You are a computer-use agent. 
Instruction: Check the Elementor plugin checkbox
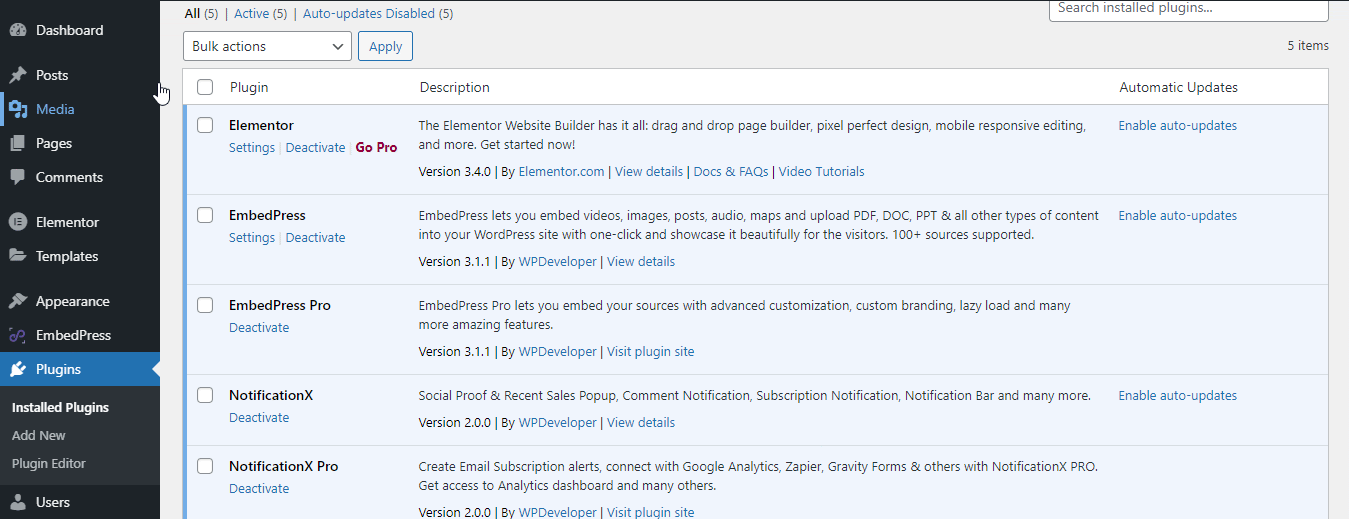click(205, 125)
